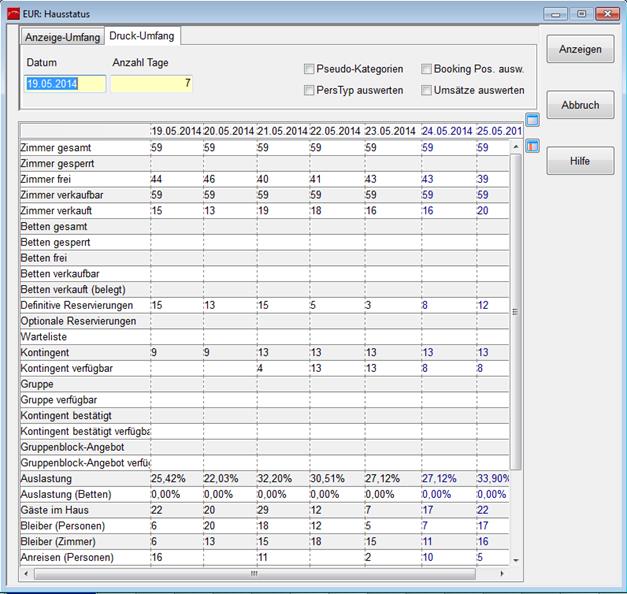The image size is (627, 594).
Task: Switch to the Anzeige-Umfang tab
Action: click(62, 38)
